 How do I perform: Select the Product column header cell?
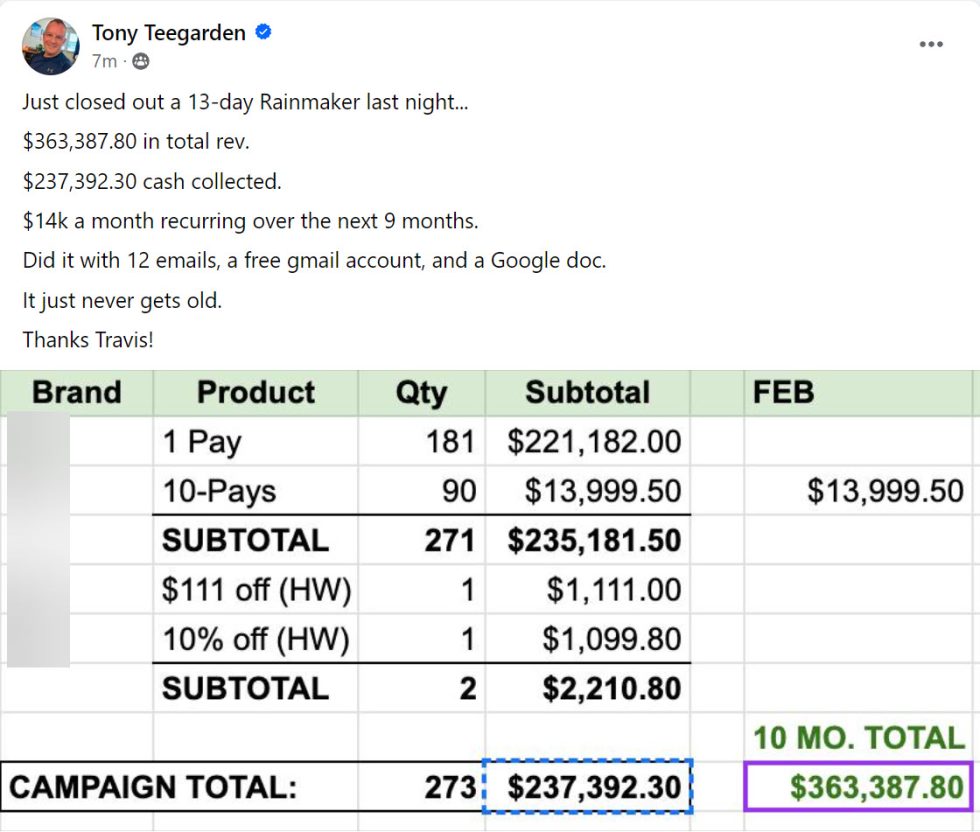255,392
